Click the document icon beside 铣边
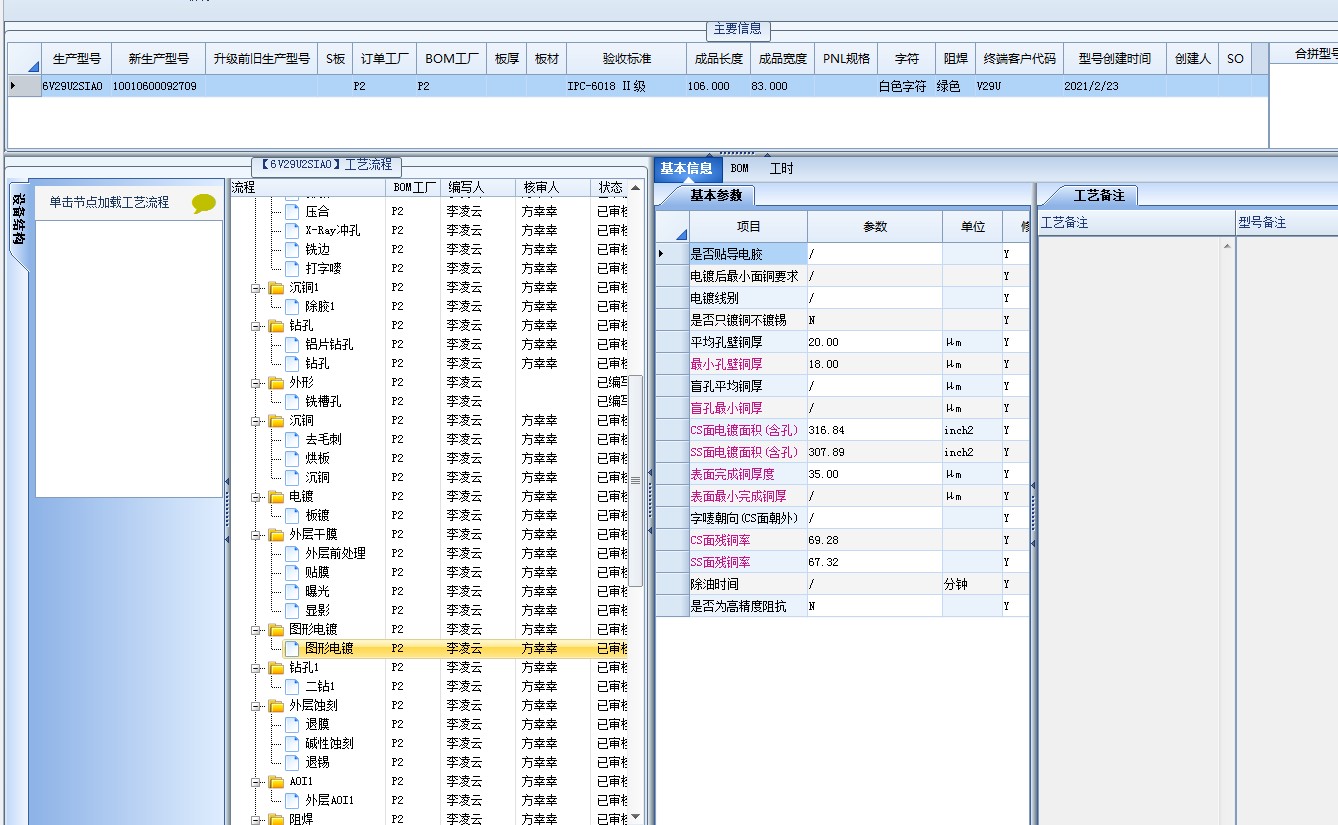1338x825 pixels. 292,250
